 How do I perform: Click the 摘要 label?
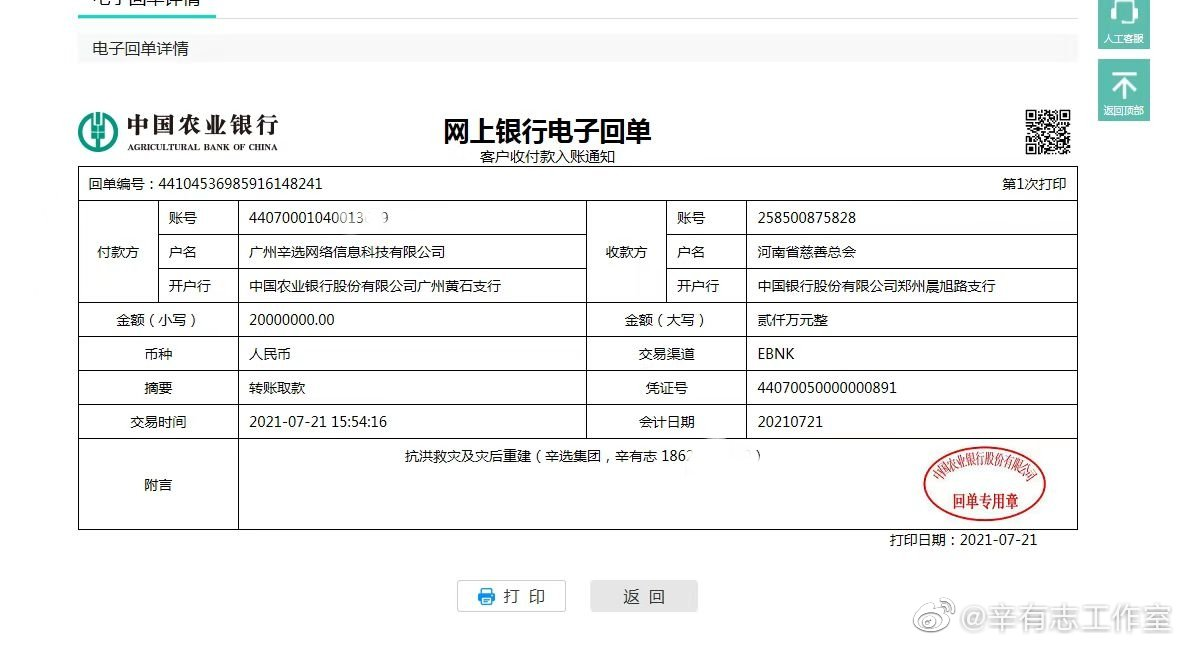click(158, 388)
